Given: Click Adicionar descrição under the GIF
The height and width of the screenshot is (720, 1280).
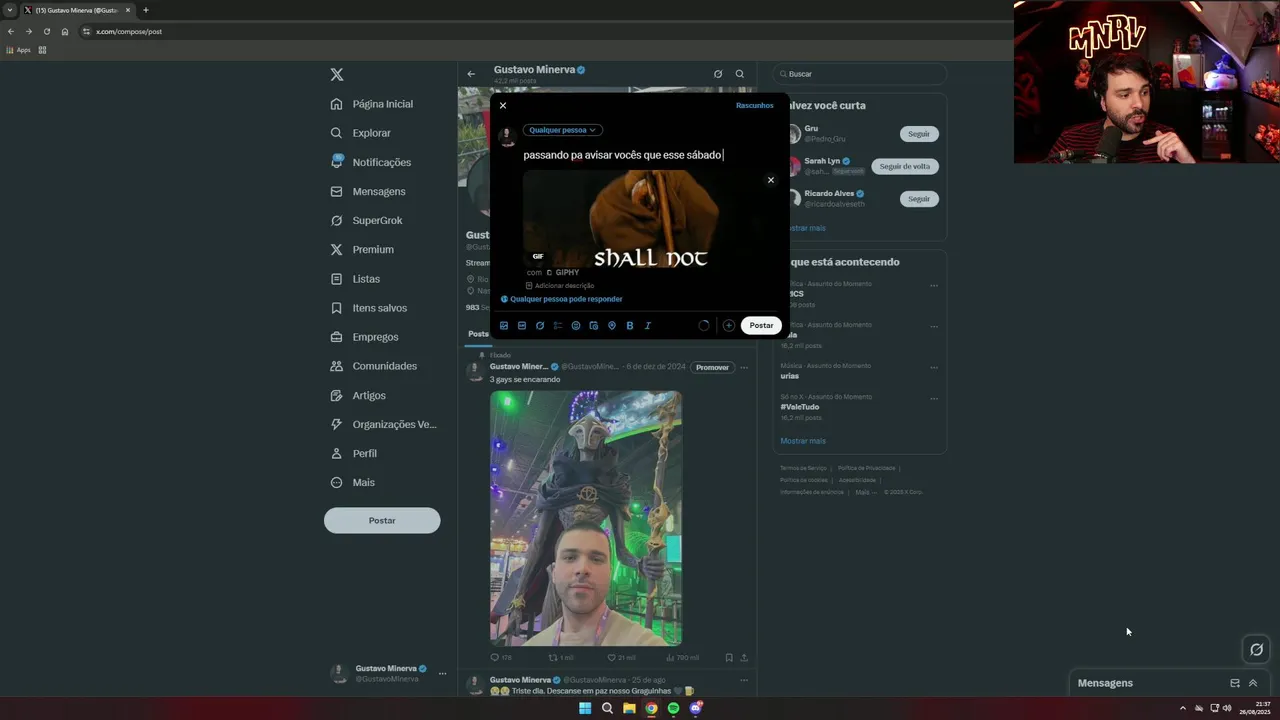Looking at the screenshot, I should coord(560,286).
